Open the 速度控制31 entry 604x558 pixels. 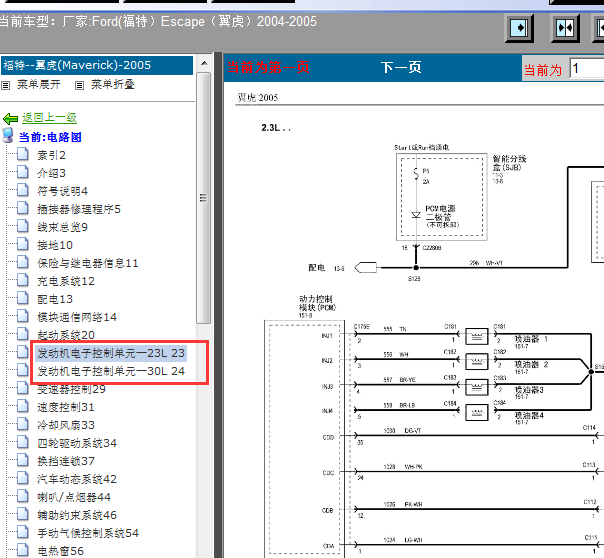click(x=66, y=407)
